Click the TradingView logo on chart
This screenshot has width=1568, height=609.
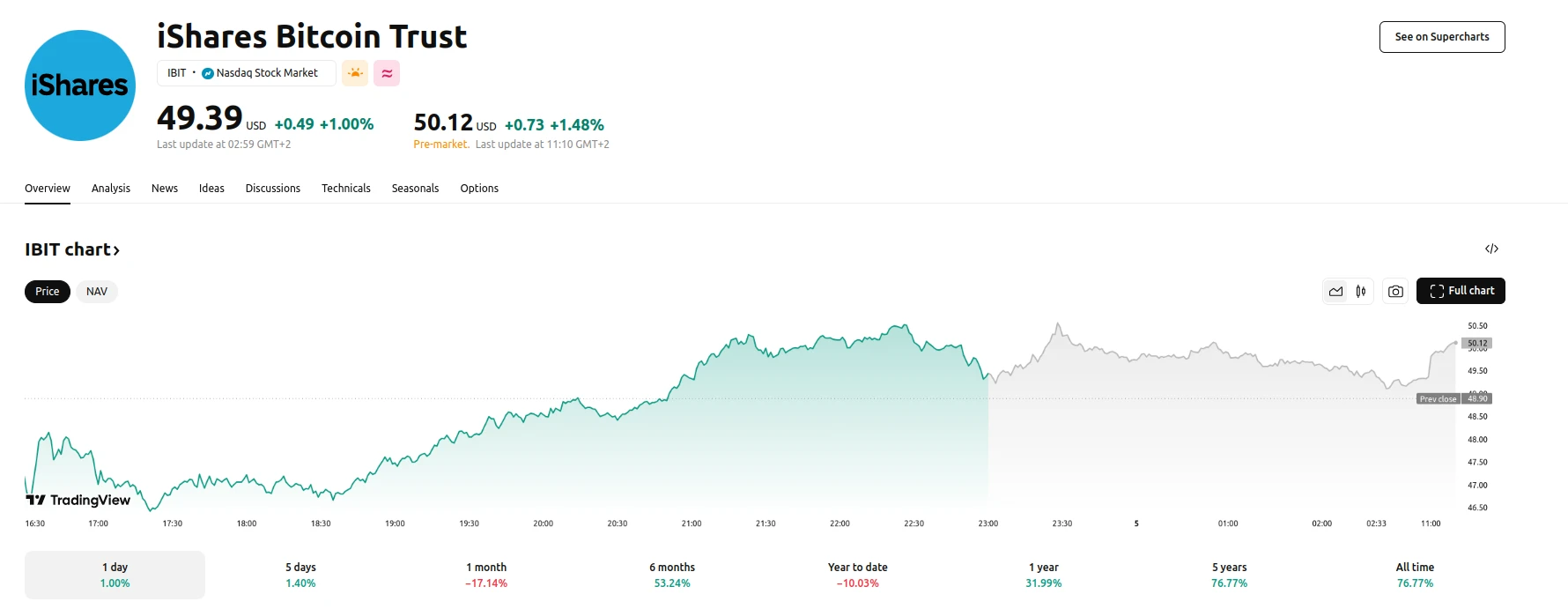(78, 500)
